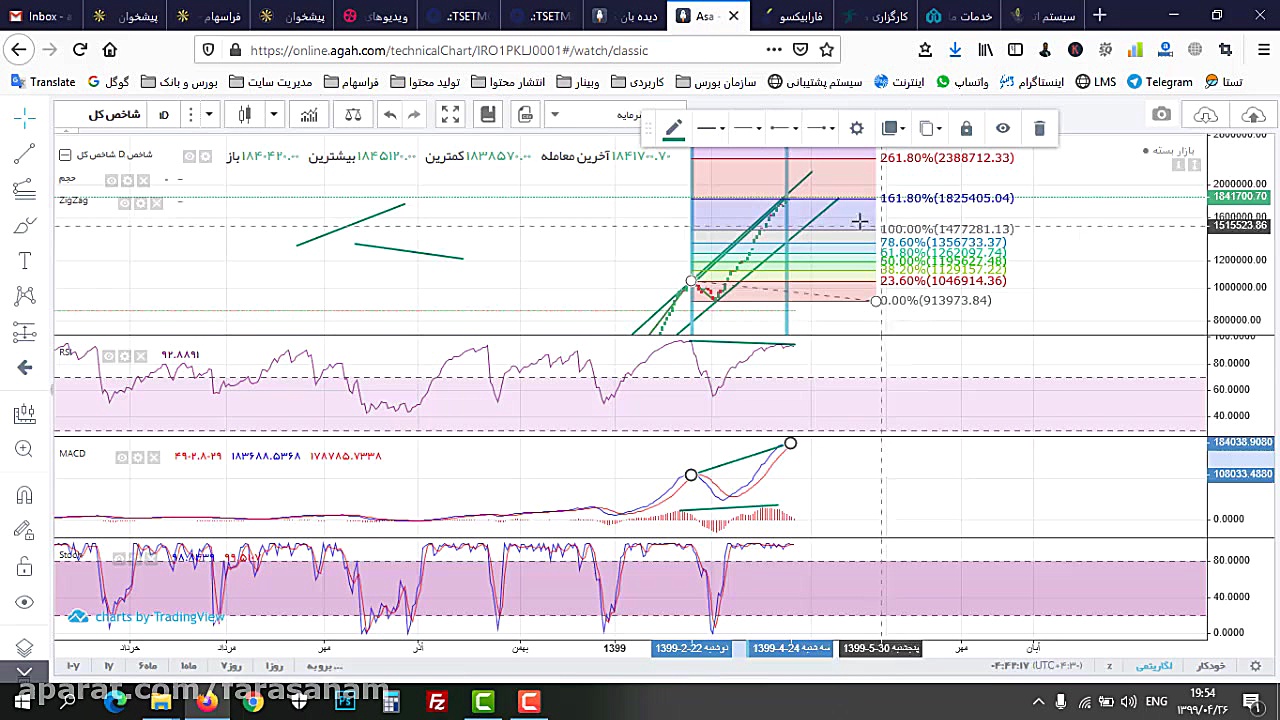This screenshot has width=1280, height=720.
Task: Click the browser address bar URL
Action: [x=450, y=50]
